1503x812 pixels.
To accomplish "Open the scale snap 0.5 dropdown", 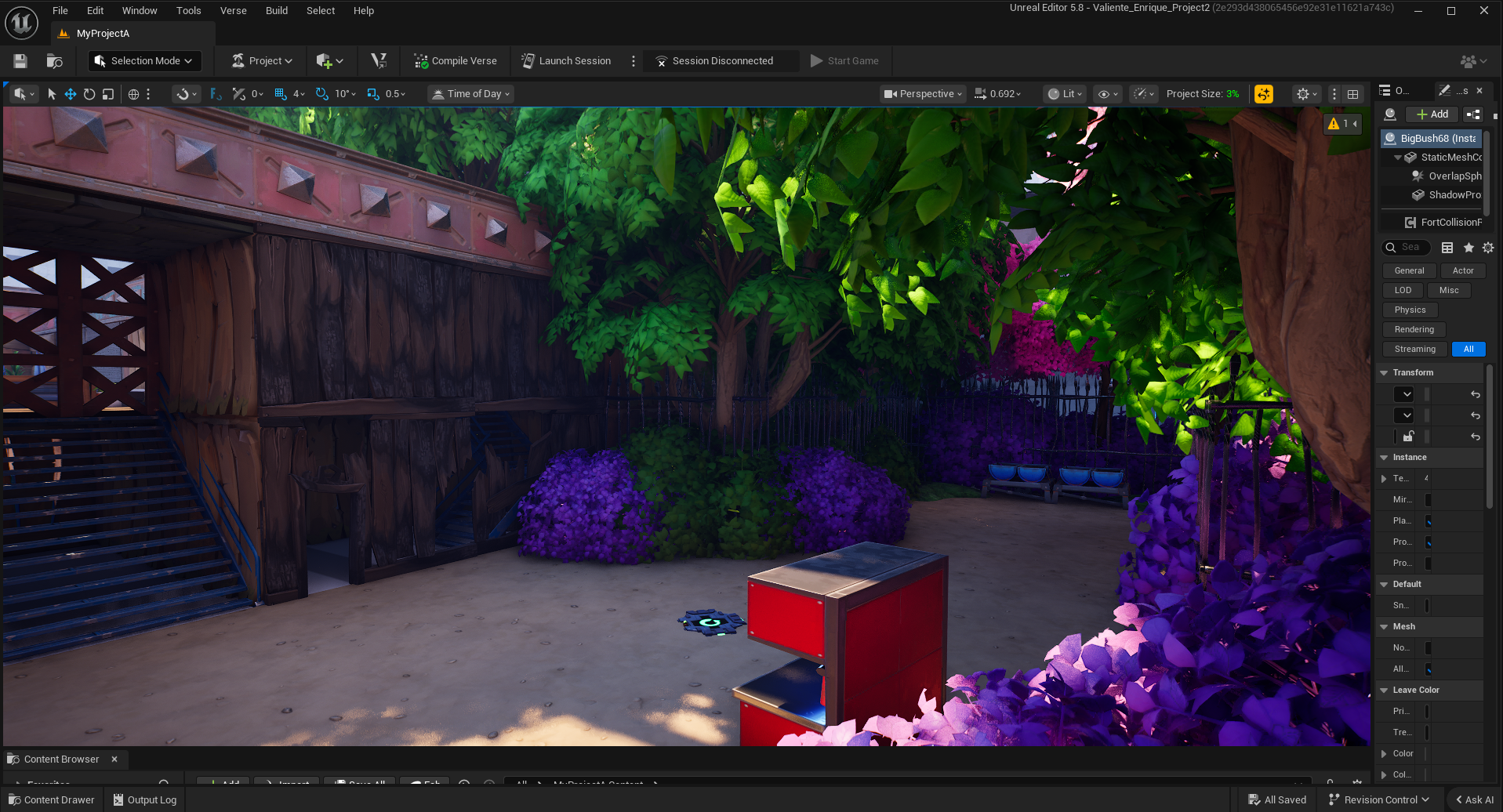I will point(396,94).
